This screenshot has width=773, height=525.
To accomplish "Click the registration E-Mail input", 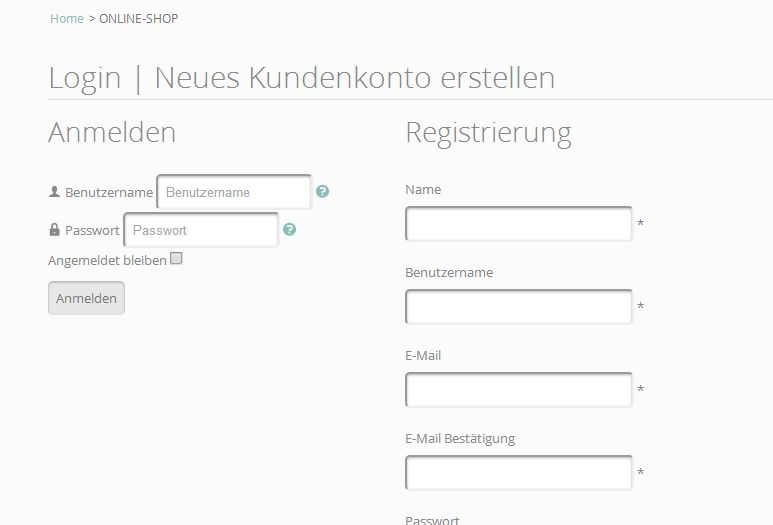I will pyautogui.click(x=518, y=390).
